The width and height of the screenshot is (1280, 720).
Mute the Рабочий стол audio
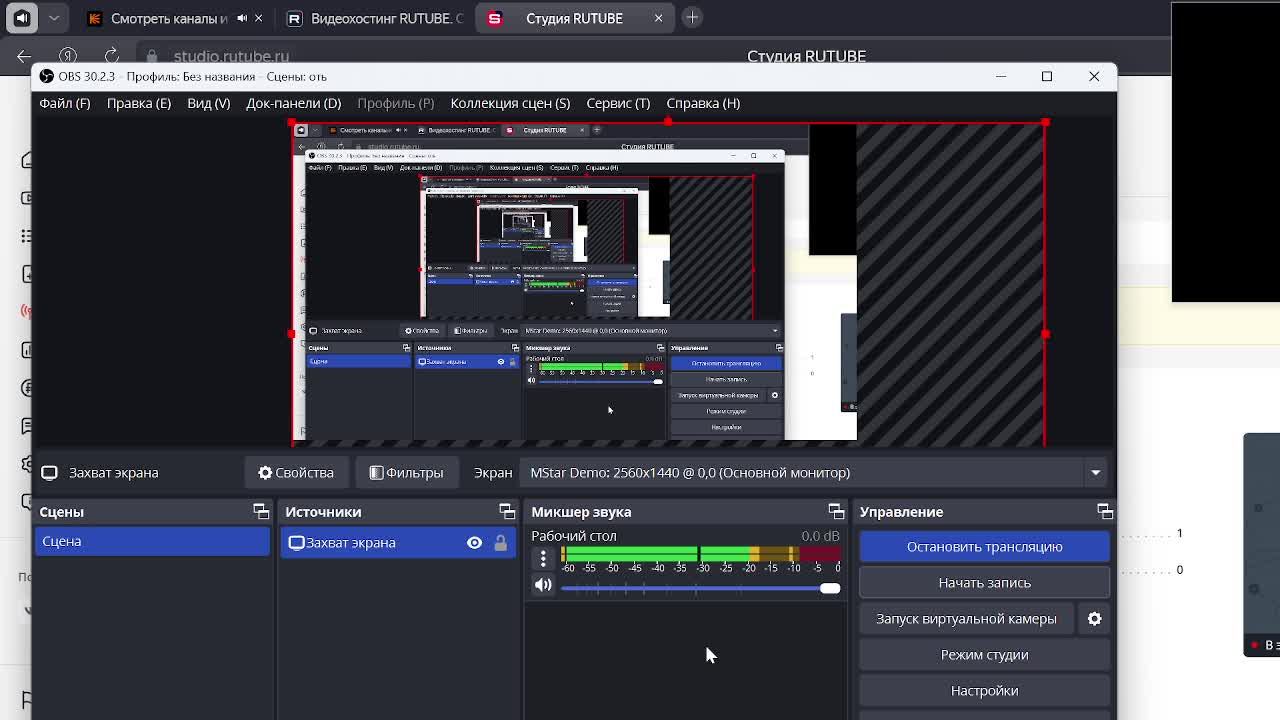click(543, 585)
